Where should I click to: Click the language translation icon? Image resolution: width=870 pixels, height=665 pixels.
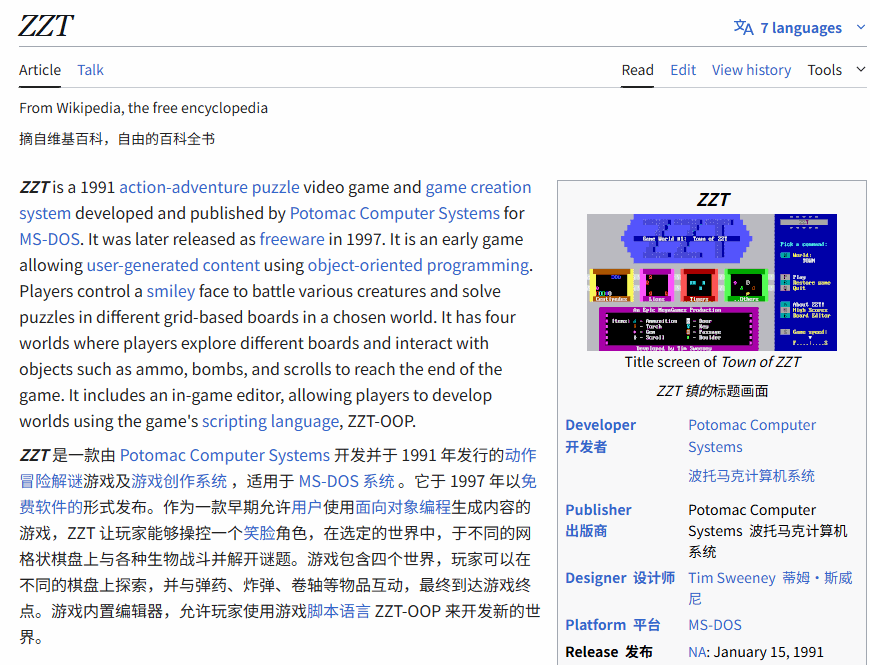[743, 27]
